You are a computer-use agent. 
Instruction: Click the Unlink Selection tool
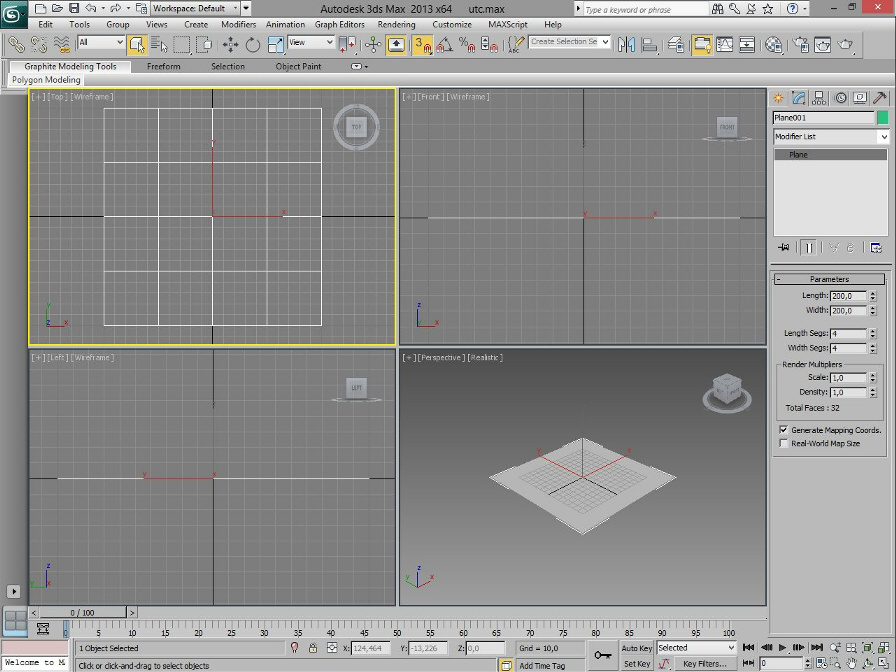(39, 45)
